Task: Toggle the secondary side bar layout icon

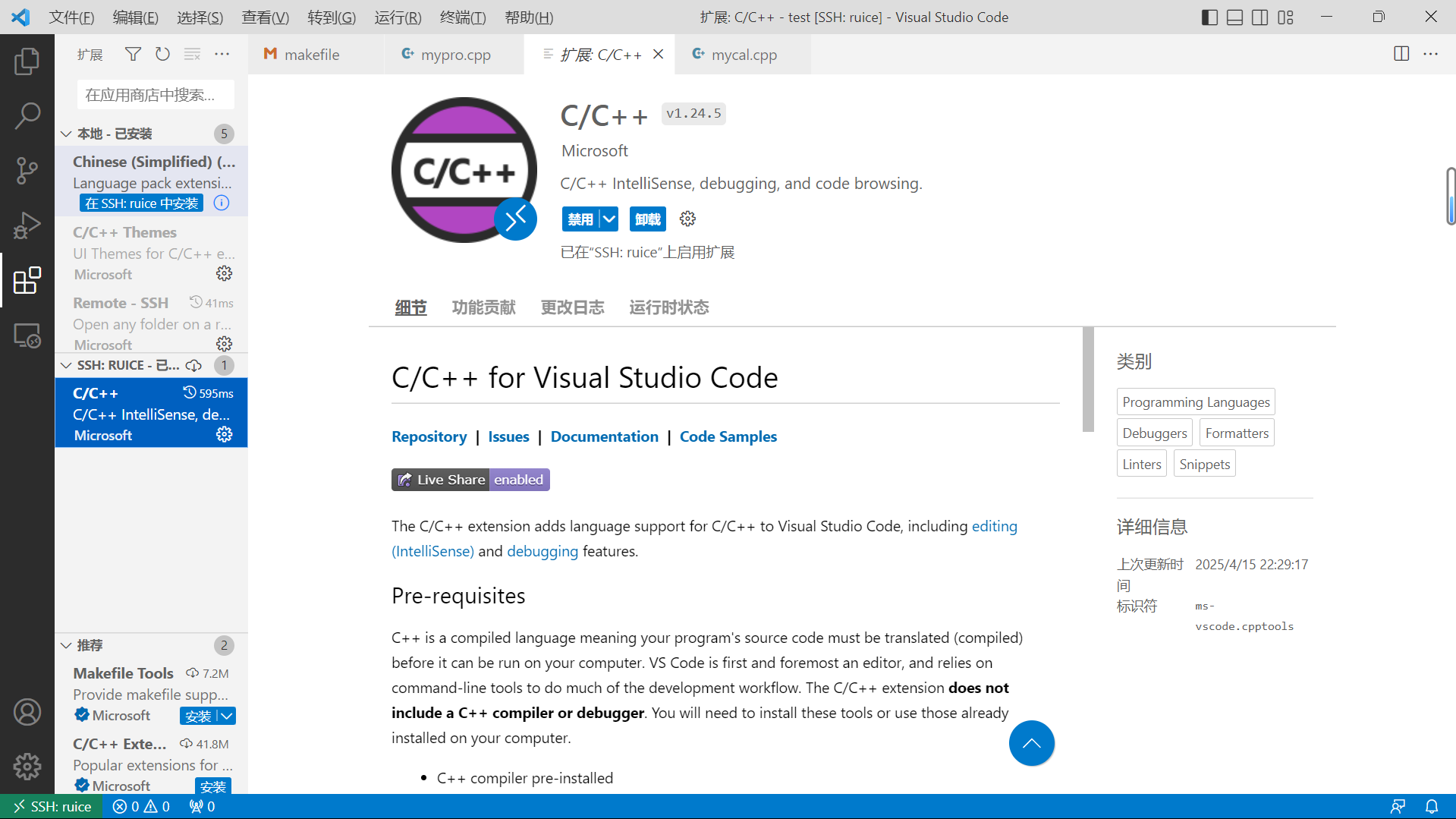Action: point(1260,17)
